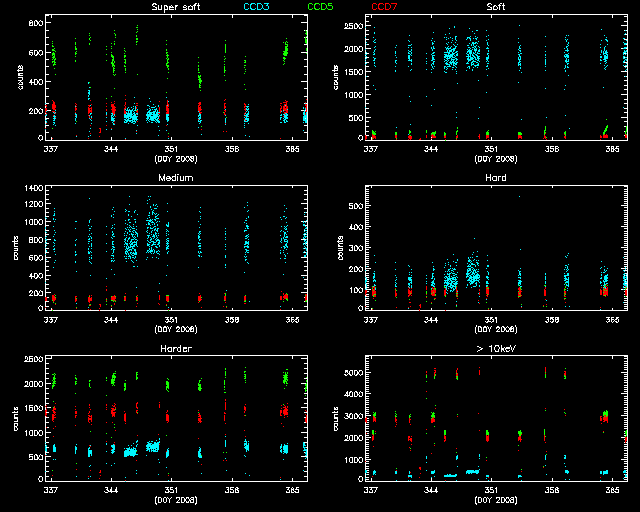Viewport: 640px width, 512px height.
Task: Select the 'Super soft' plot title
Action: coord(174,7)
